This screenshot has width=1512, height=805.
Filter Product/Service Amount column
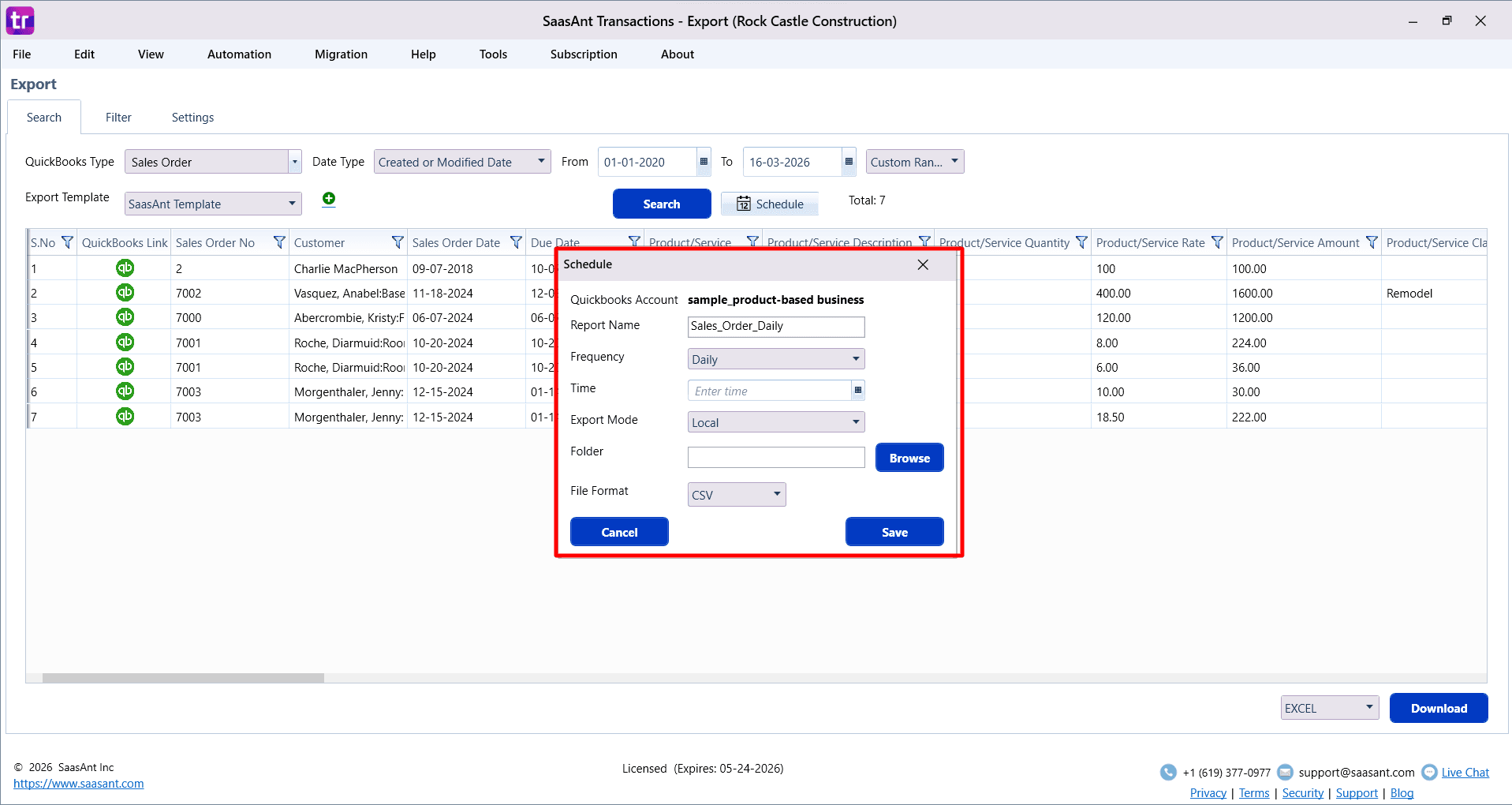pos(1372,242)
